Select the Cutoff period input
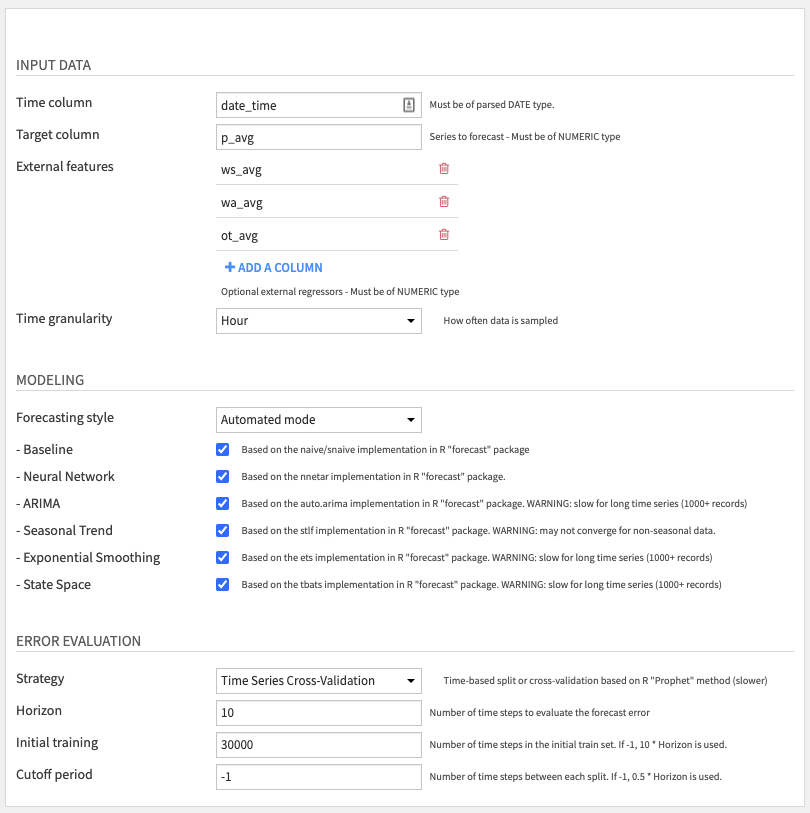Viewport: 810px width, 813px height. [319, 777]
